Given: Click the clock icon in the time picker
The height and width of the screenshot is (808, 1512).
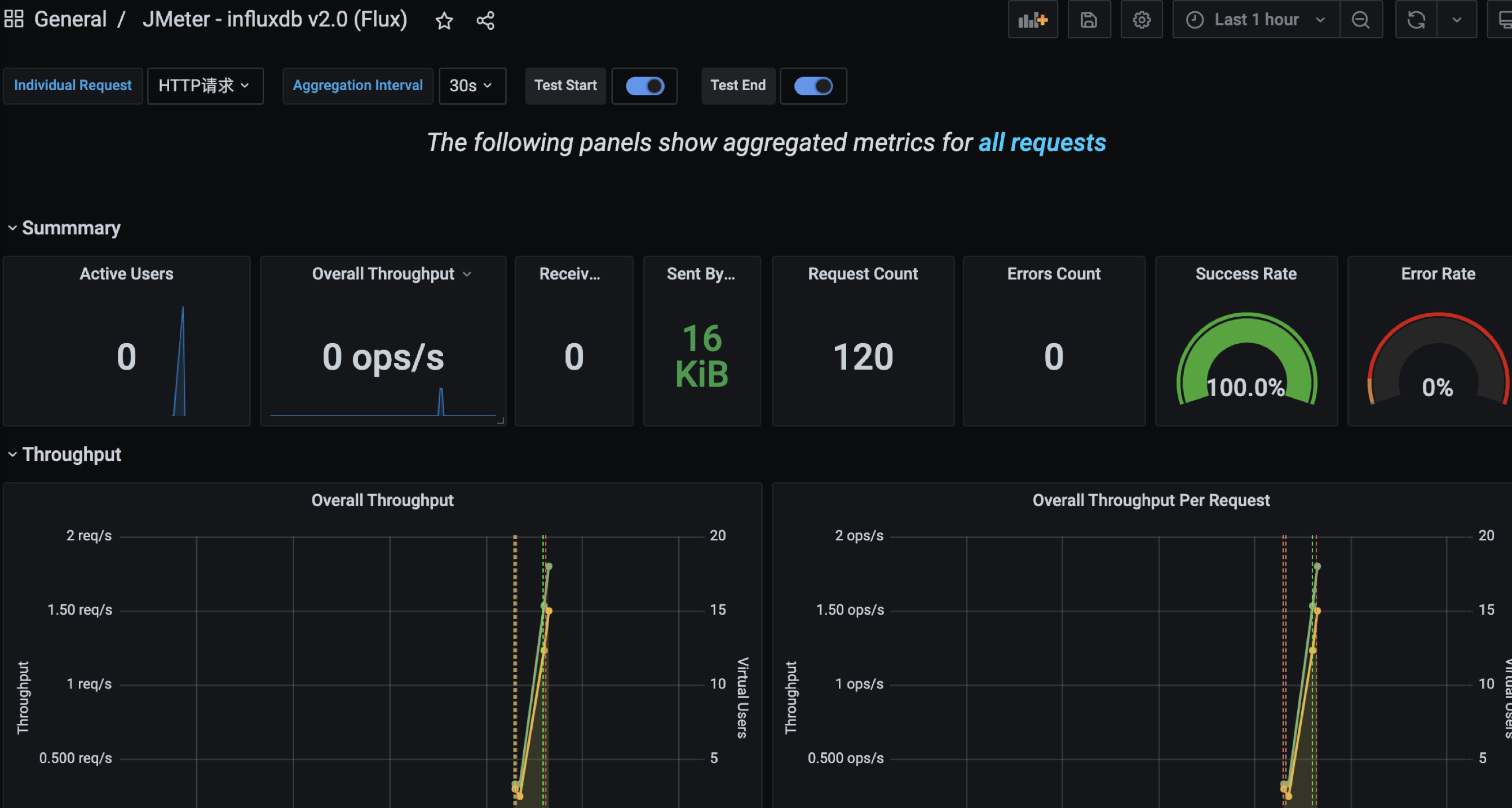Looking at the screenshot, I should pos(1195,19).
